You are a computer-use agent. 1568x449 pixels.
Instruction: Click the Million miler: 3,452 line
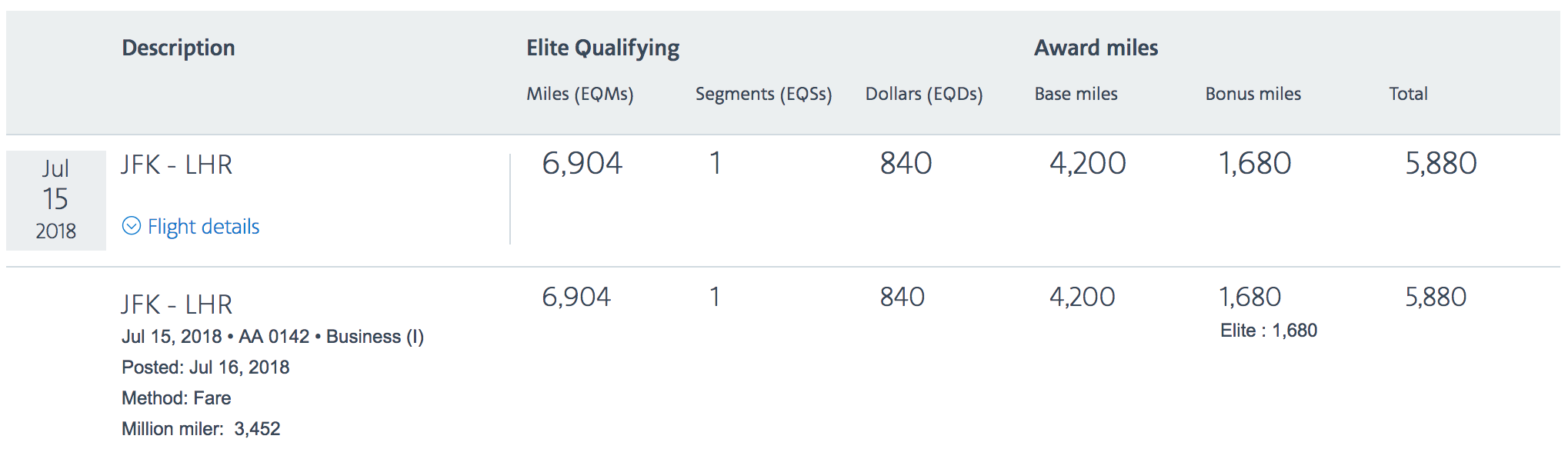(x=201, y=428)
